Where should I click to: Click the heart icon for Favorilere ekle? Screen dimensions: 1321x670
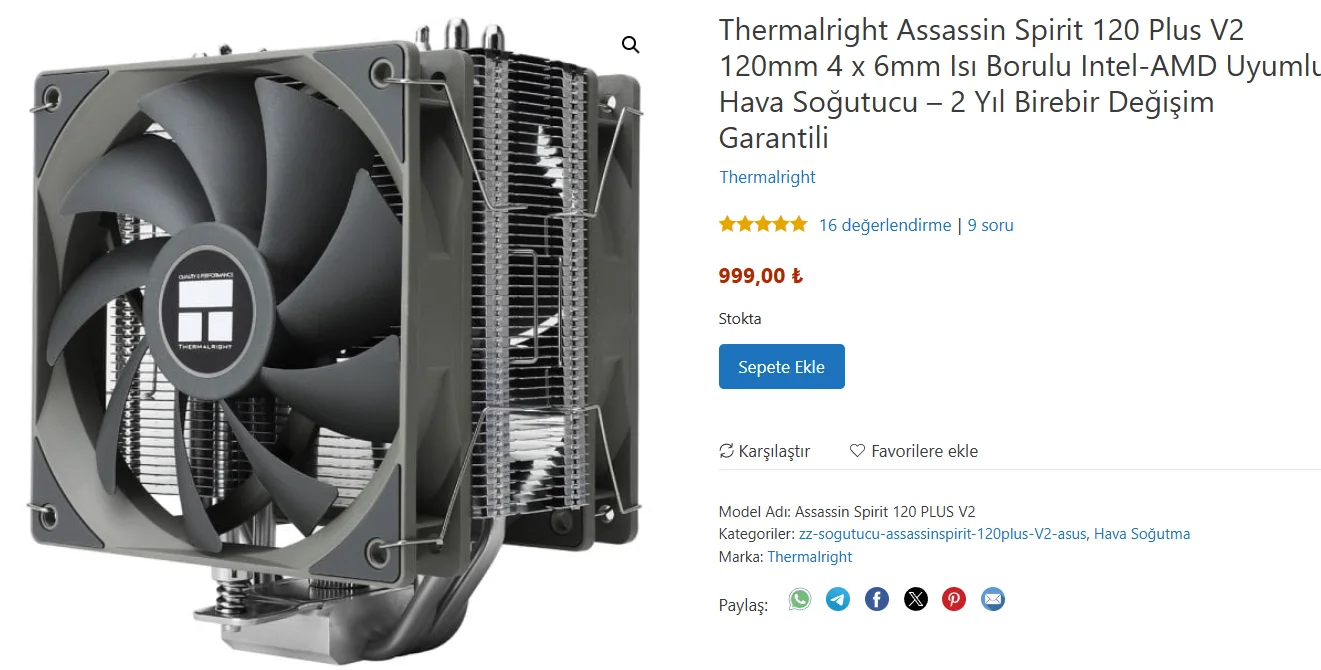pos(857,451)
